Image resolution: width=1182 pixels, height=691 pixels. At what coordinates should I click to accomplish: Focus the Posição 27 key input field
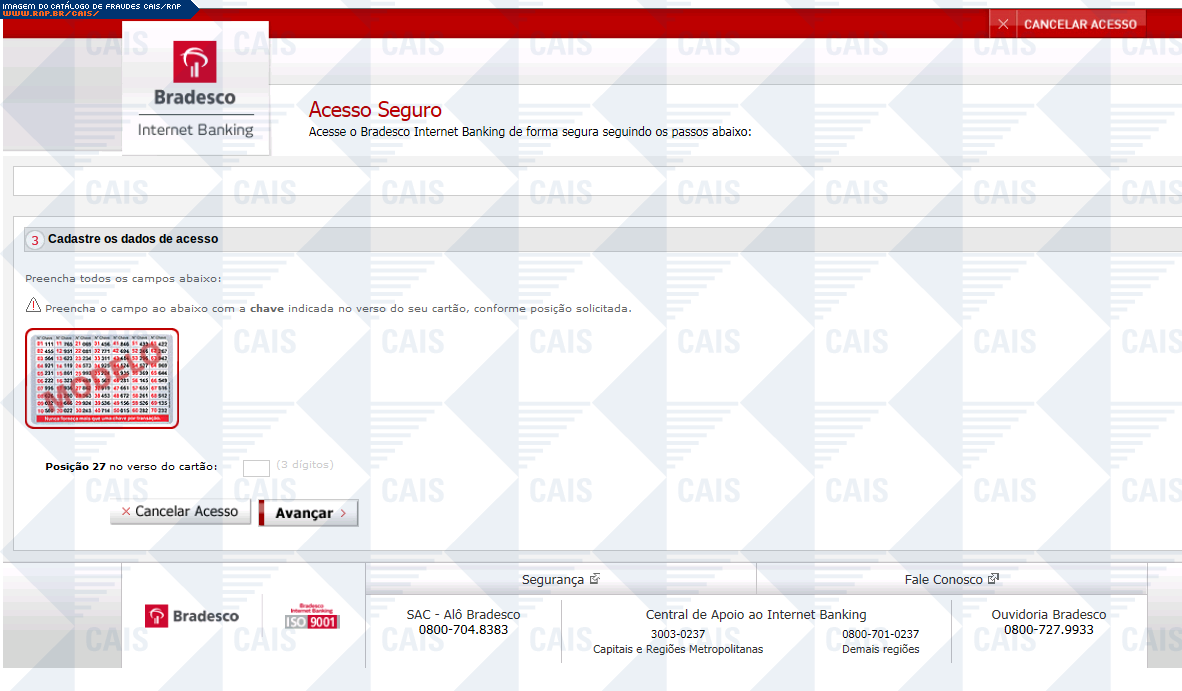(257, 467)
